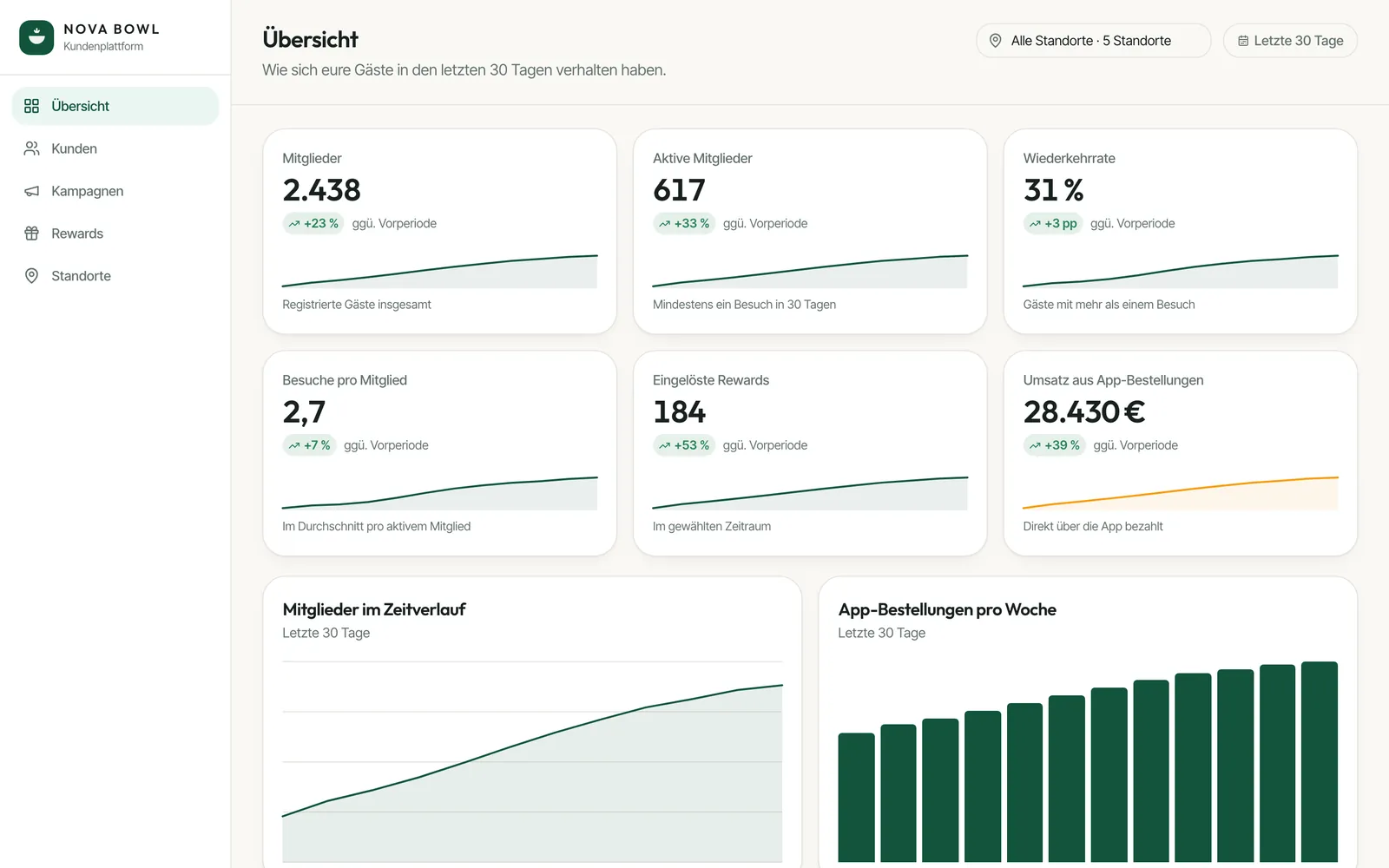Select the Wiederkehrrate value 31 %
1389x868 pixels.
(x=1054, y=190)
